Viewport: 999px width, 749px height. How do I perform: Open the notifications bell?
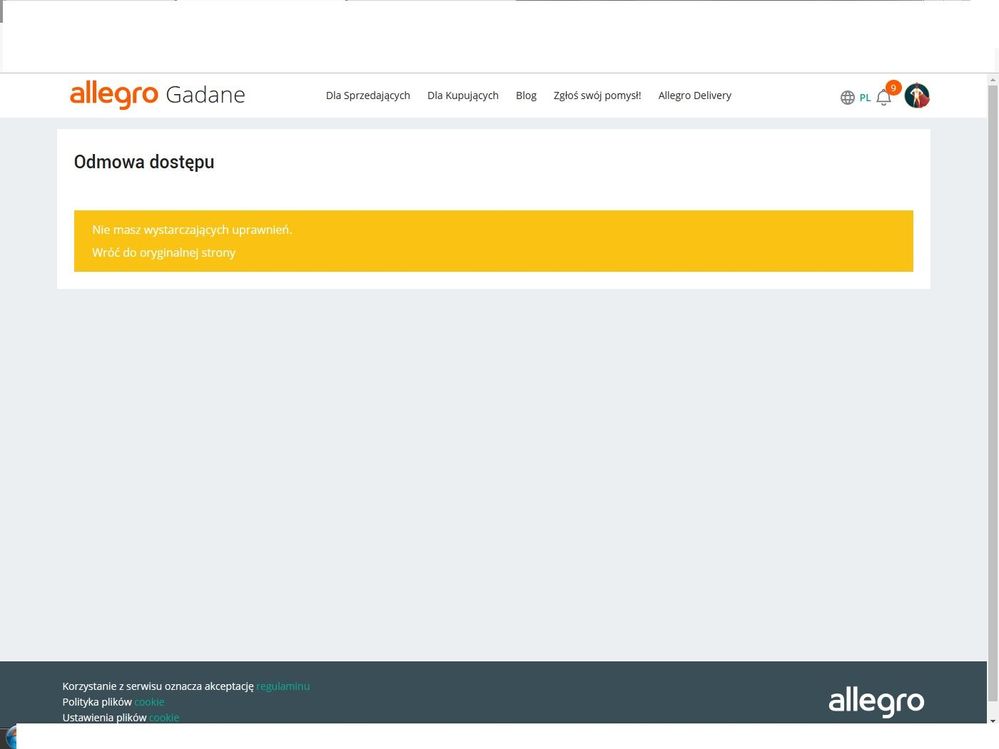tap(883, 98)
